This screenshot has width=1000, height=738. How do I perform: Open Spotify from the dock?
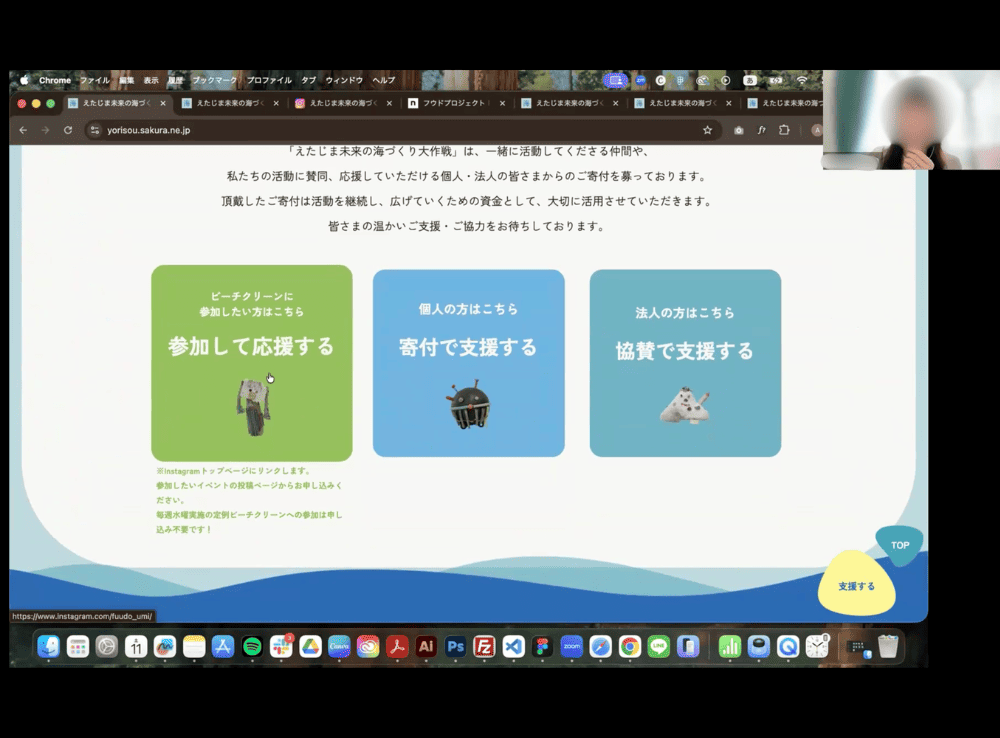pos(252,647)
